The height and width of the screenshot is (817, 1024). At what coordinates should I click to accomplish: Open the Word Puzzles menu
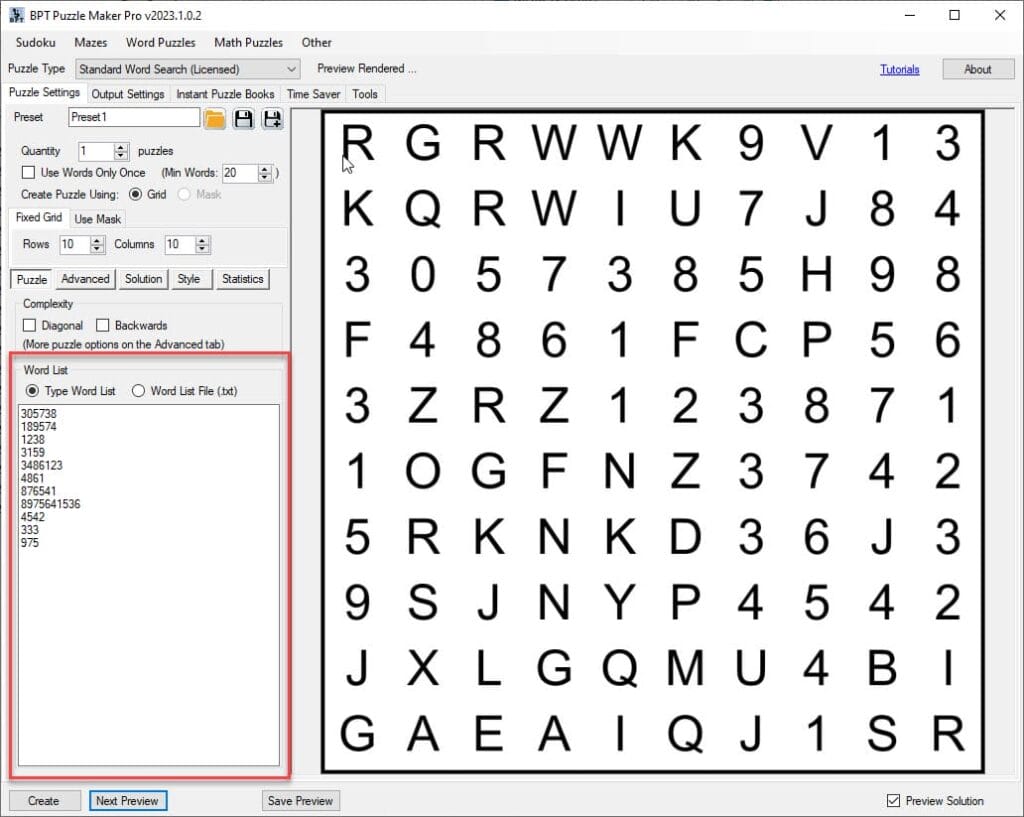point(160,43)
